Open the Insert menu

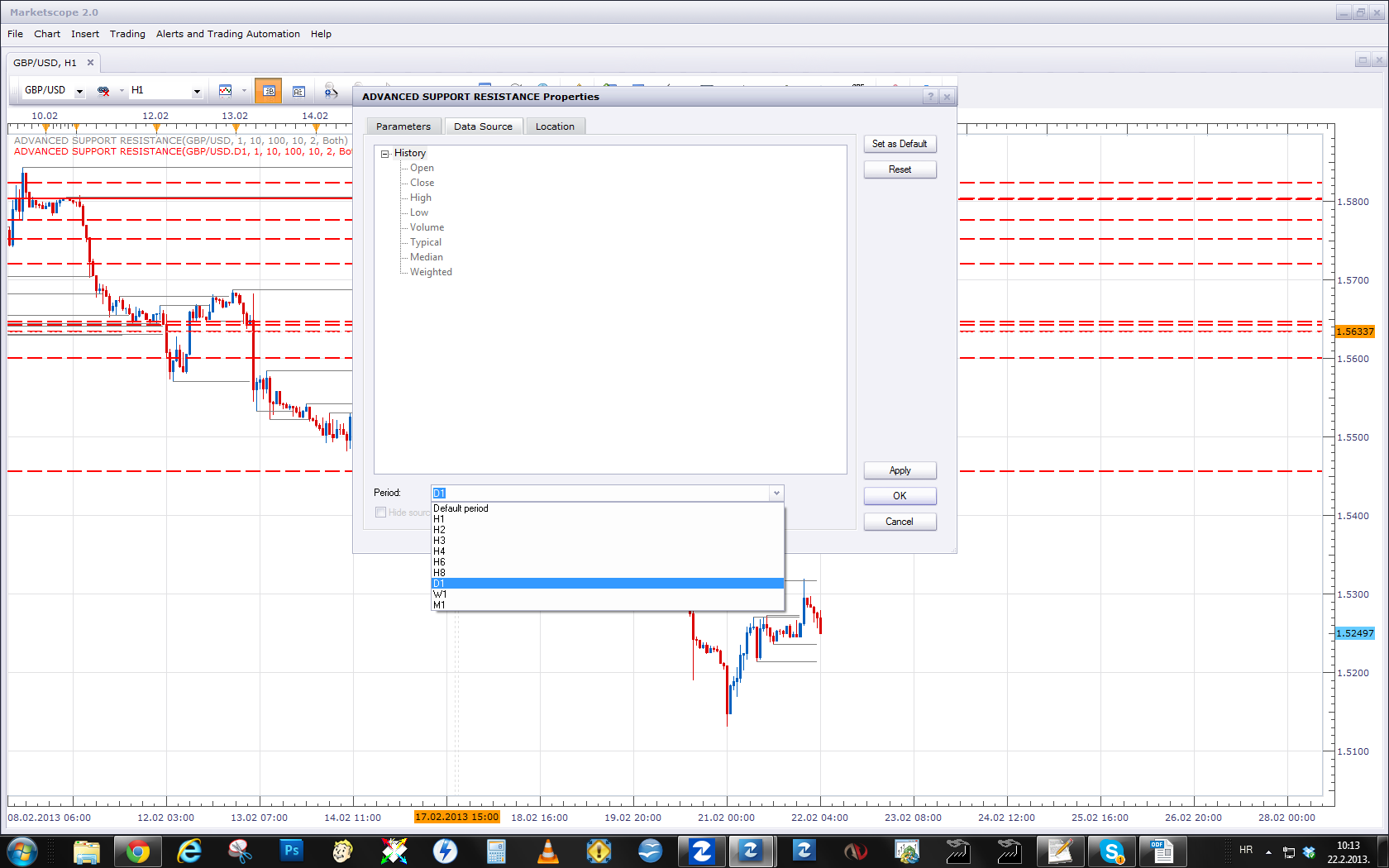[x=85, y=34]
